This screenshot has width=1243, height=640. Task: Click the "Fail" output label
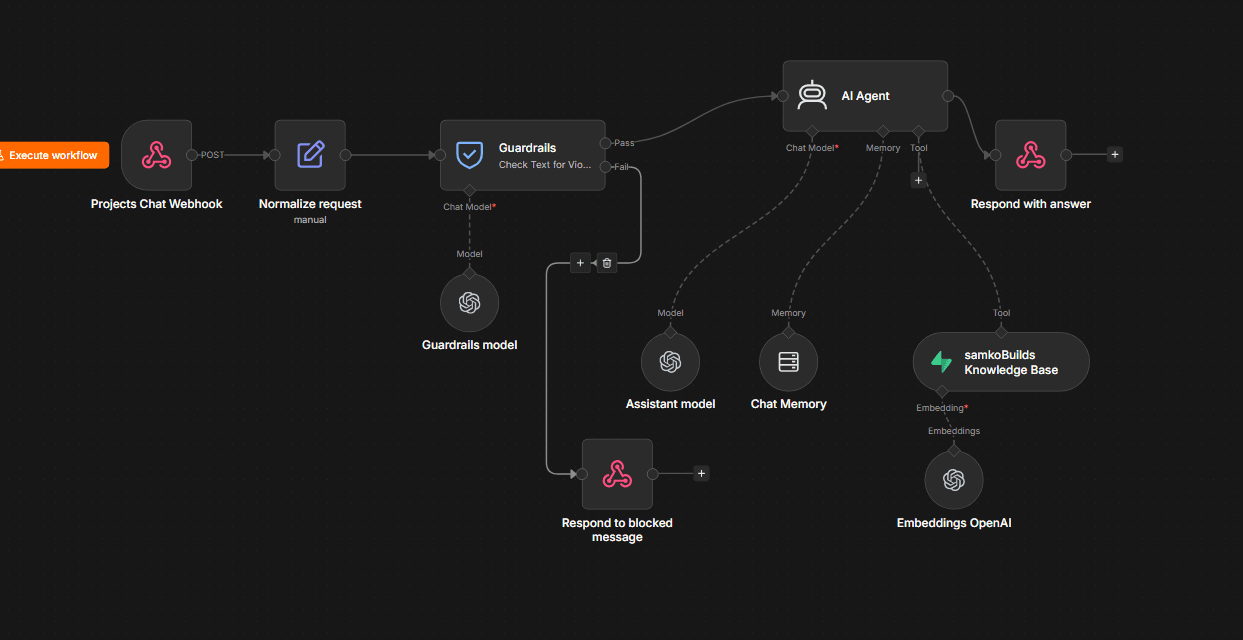point(622,167)
